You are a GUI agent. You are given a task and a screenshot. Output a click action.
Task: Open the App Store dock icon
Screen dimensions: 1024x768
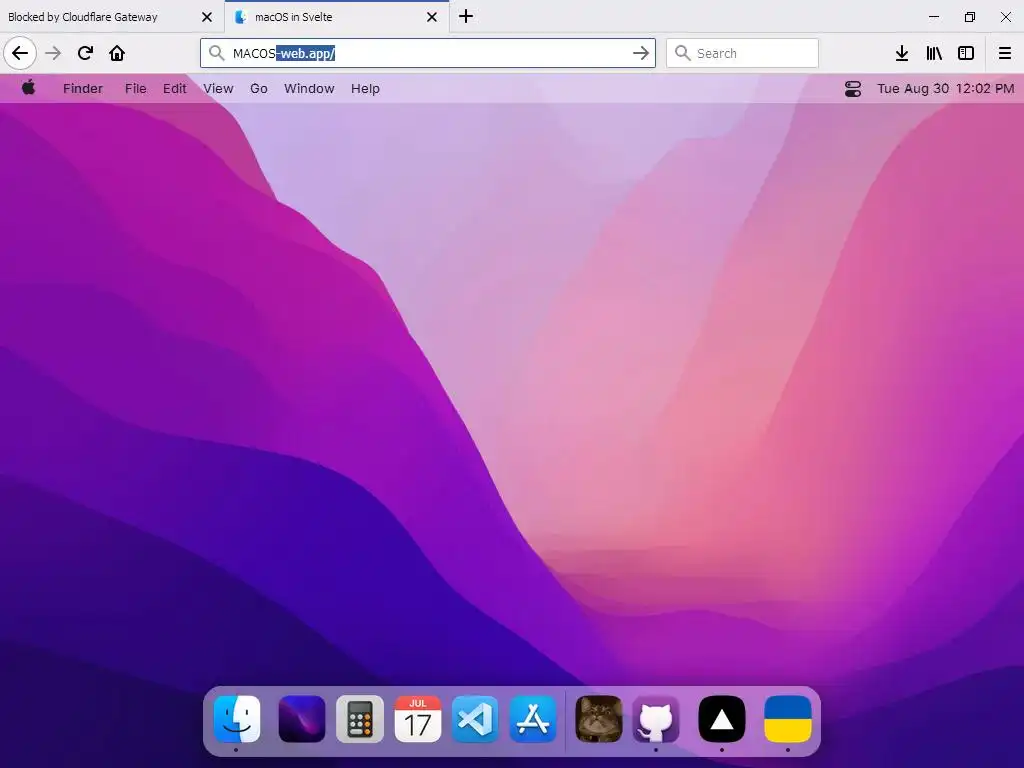[533, 719]
